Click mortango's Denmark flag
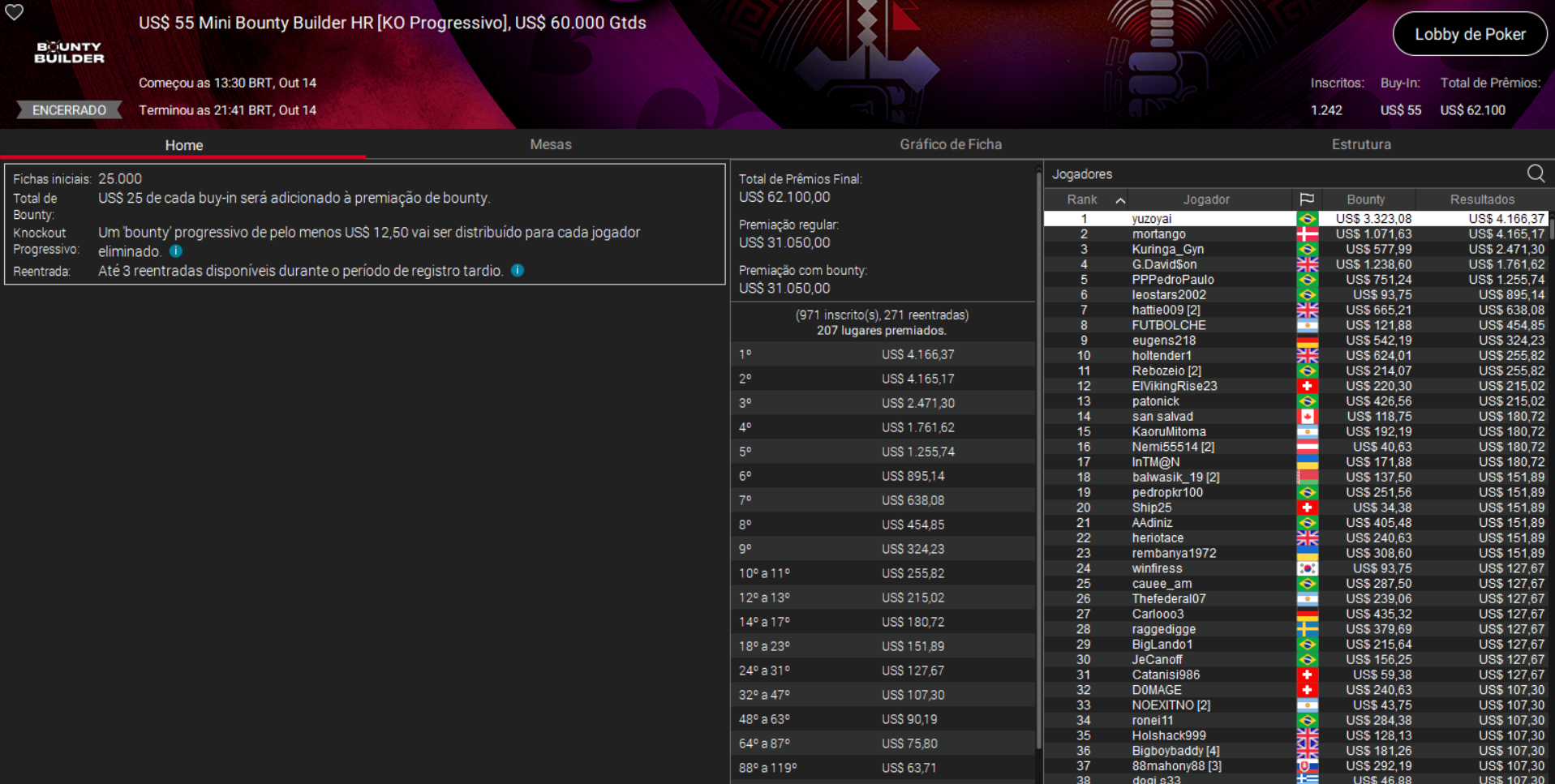 coord(1307,234)
